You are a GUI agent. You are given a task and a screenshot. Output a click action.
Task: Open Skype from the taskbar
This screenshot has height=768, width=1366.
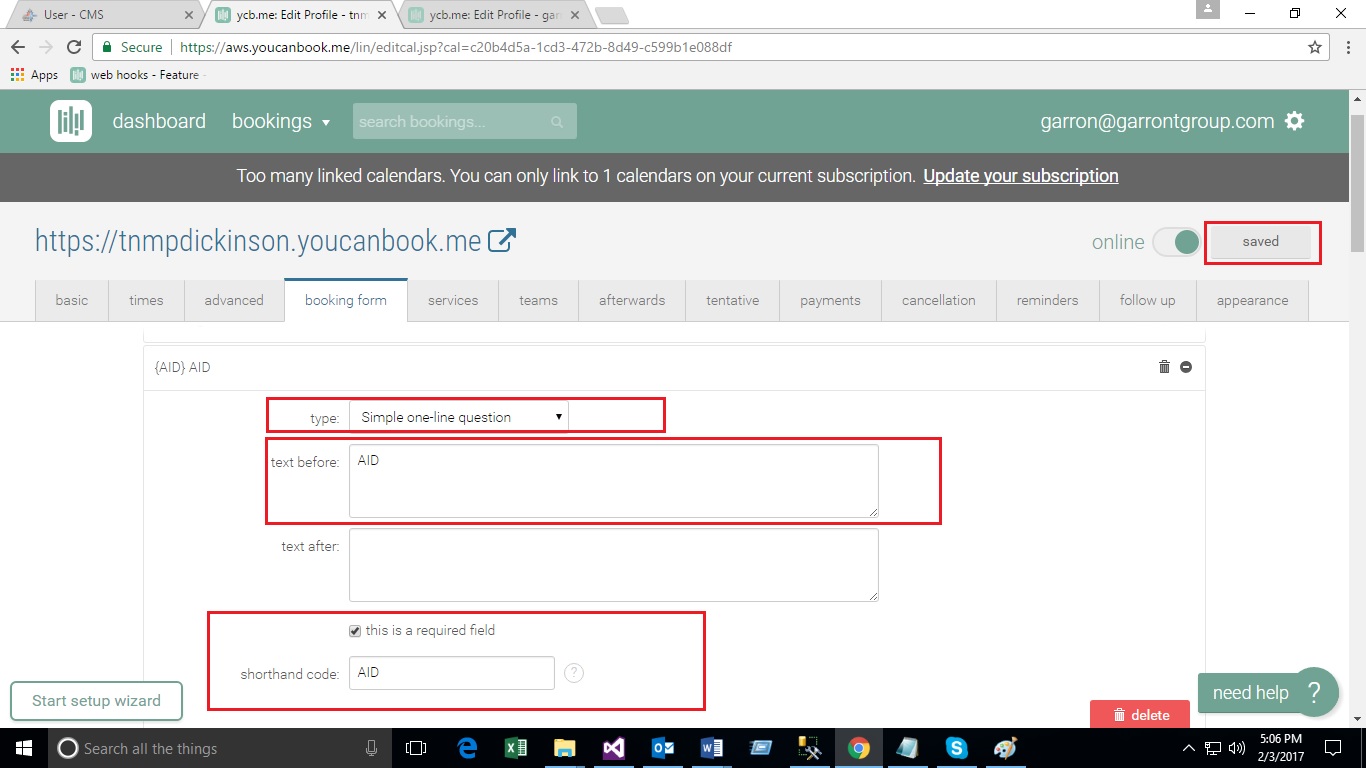(956, 748)
